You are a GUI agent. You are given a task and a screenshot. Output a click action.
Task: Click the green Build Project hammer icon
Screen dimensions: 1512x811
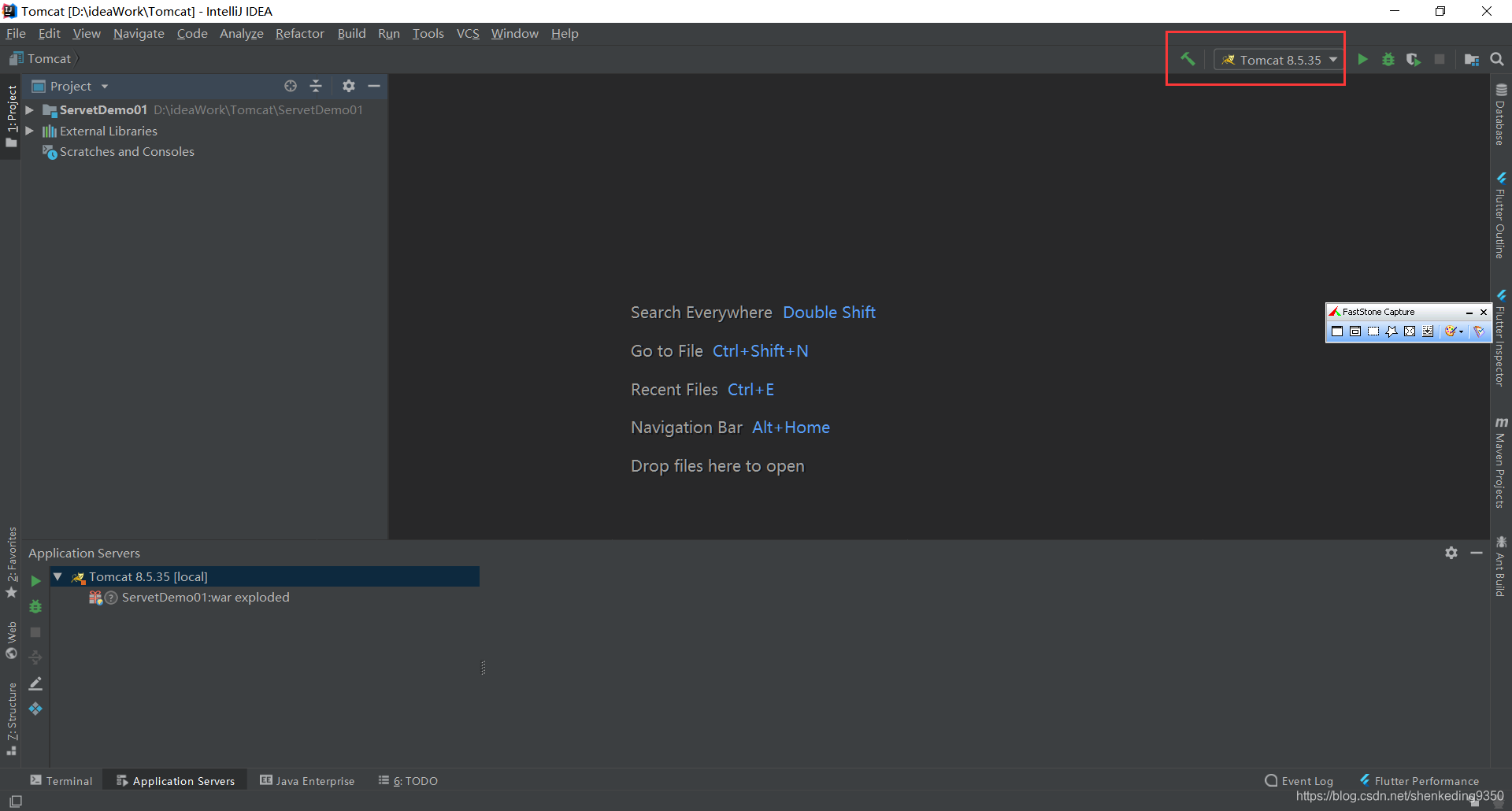[1188, 59]
